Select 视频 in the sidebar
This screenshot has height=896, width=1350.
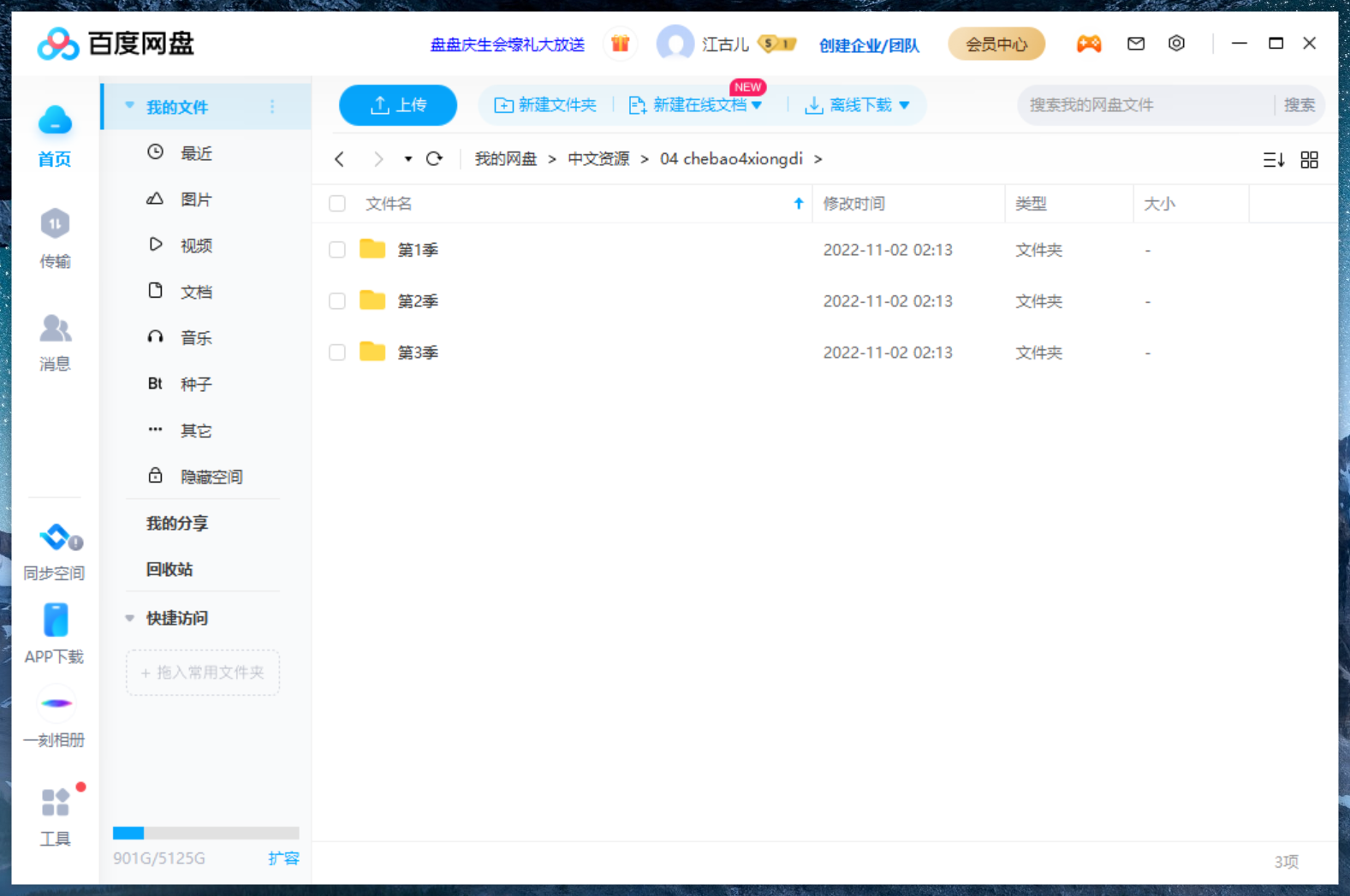pyautogui.click(x=196, y=246)
